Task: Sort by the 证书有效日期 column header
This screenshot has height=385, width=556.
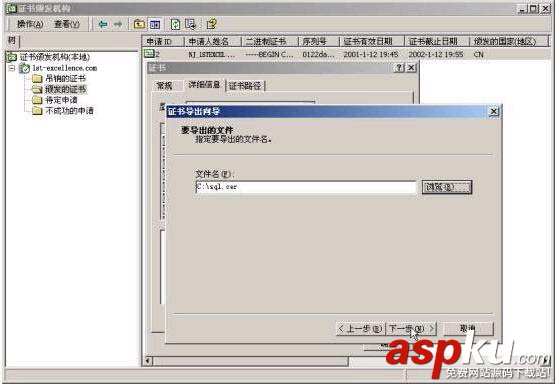Action: 372,41
